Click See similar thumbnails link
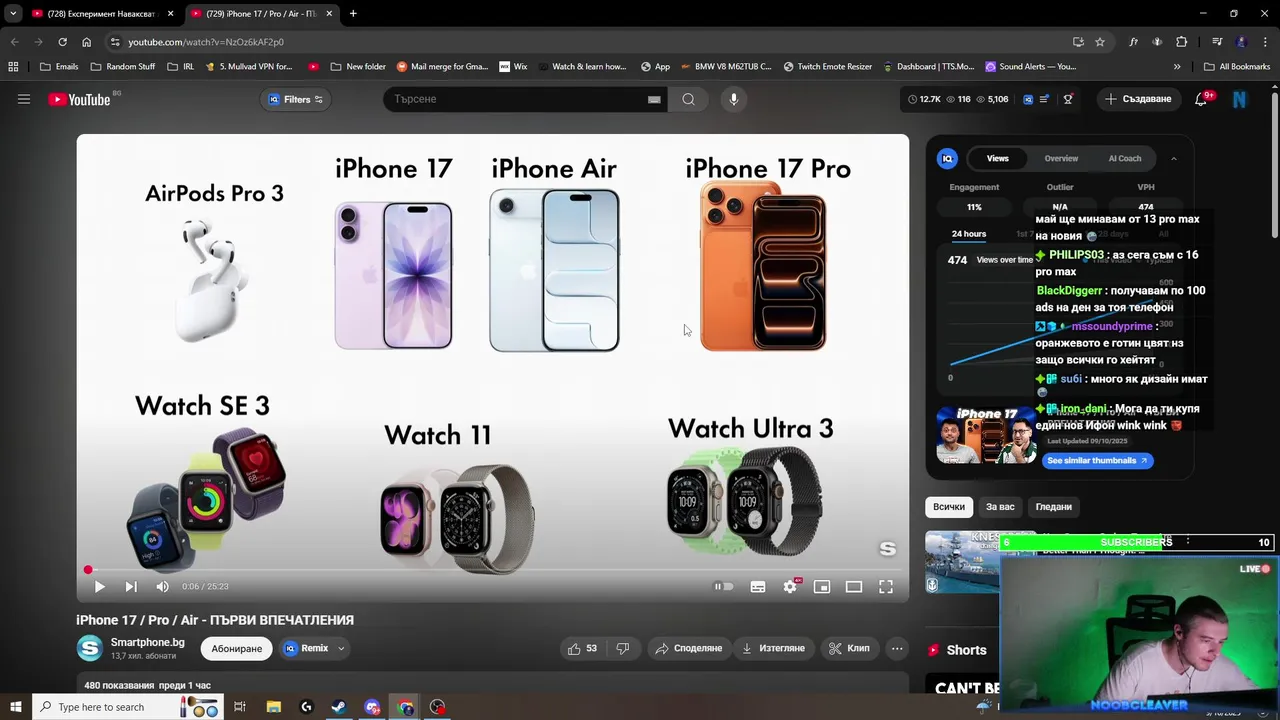This screenshot has height=720, width=1280. [1097, 460]
